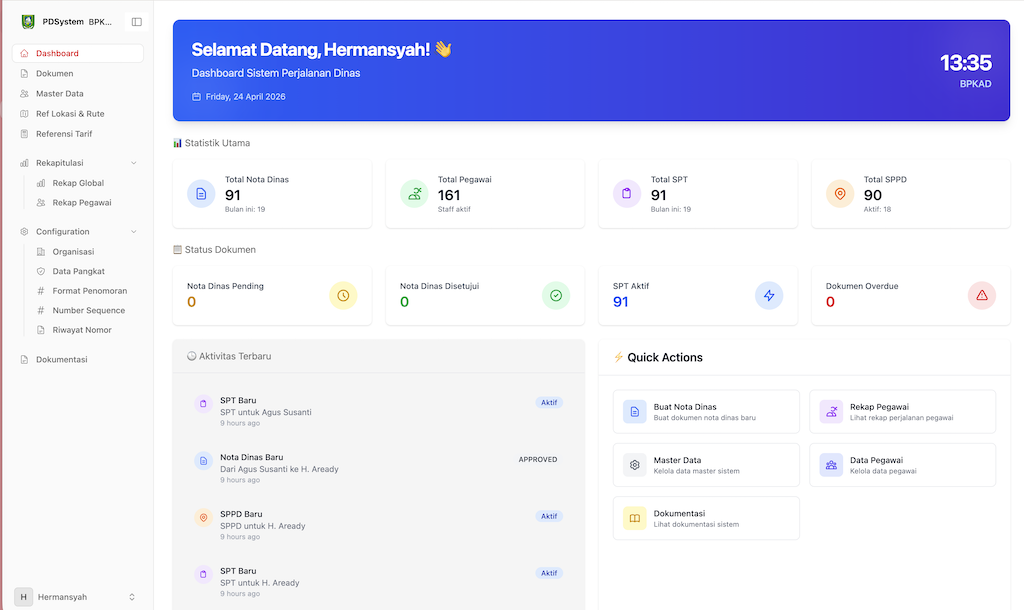Open the Dokumen menu item
Screen dimensions: 1024x610
click(x=78, y=74)
